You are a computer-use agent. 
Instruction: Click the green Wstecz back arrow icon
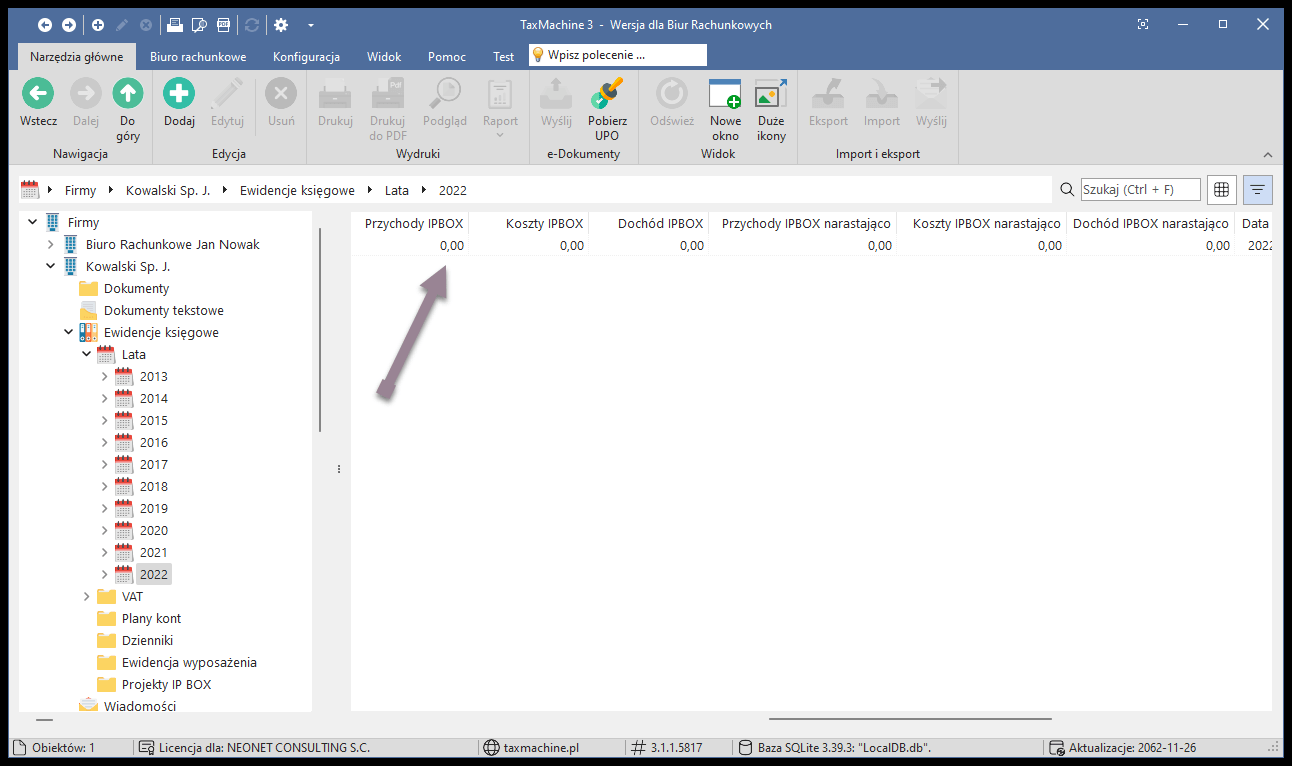(x=38, y=95)
